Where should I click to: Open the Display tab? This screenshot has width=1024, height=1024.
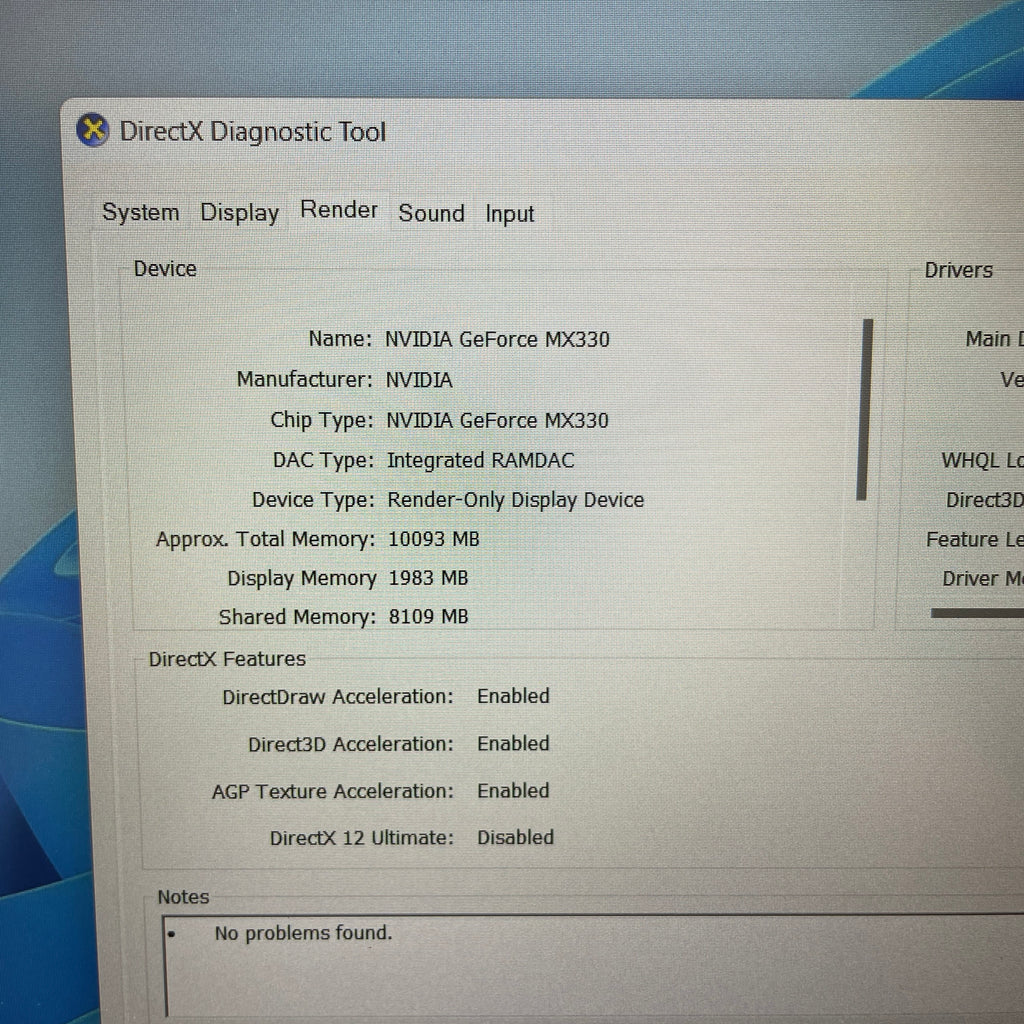240,213
